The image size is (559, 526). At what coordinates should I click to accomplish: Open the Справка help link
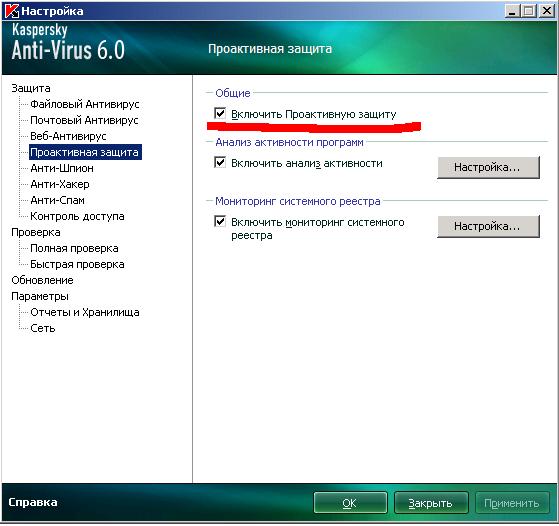(x=33, y=502)
